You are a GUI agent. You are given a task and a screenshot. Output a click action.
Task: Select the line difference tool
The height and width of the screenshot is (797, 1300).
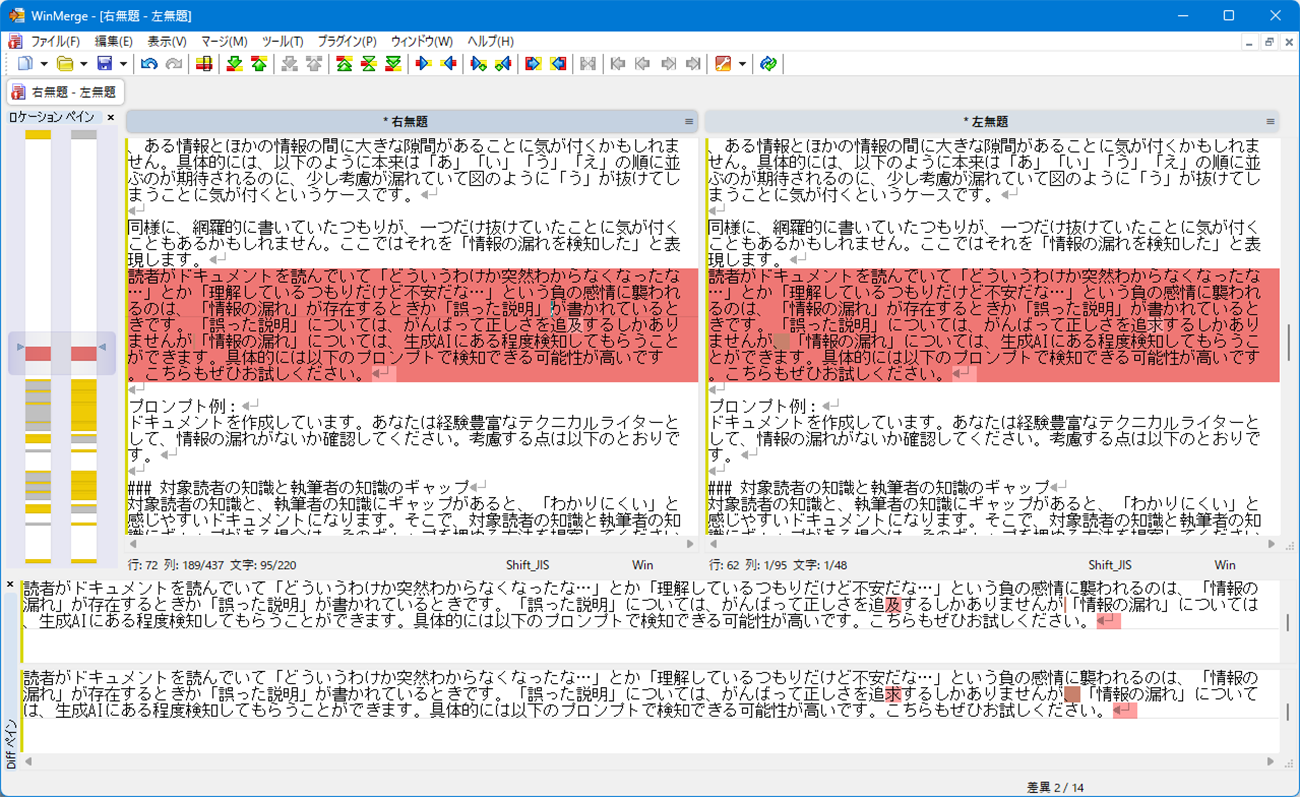[204, 64]
